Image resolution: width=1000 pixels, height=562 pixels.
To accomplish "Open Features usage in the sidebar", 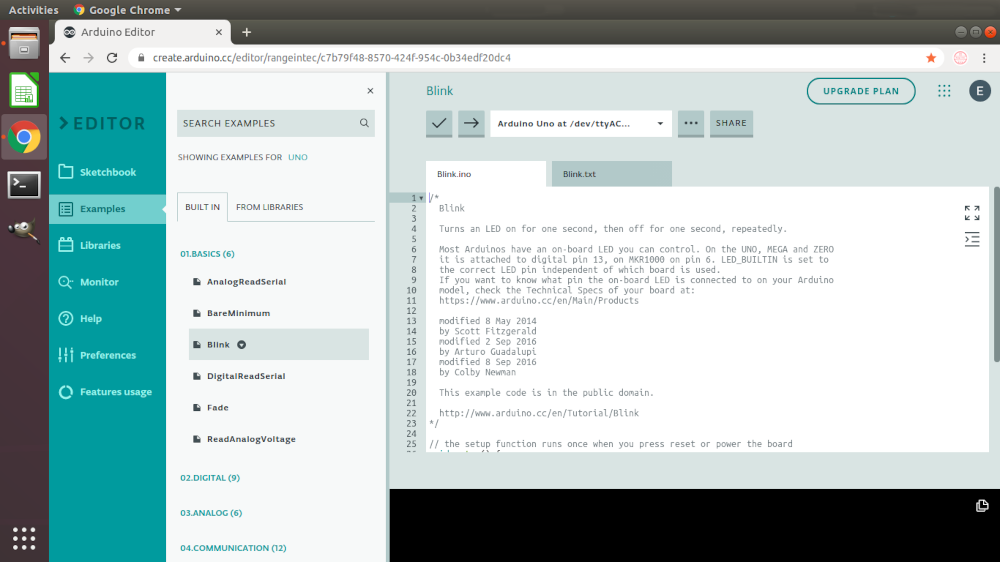I will (x=107, y=392).
